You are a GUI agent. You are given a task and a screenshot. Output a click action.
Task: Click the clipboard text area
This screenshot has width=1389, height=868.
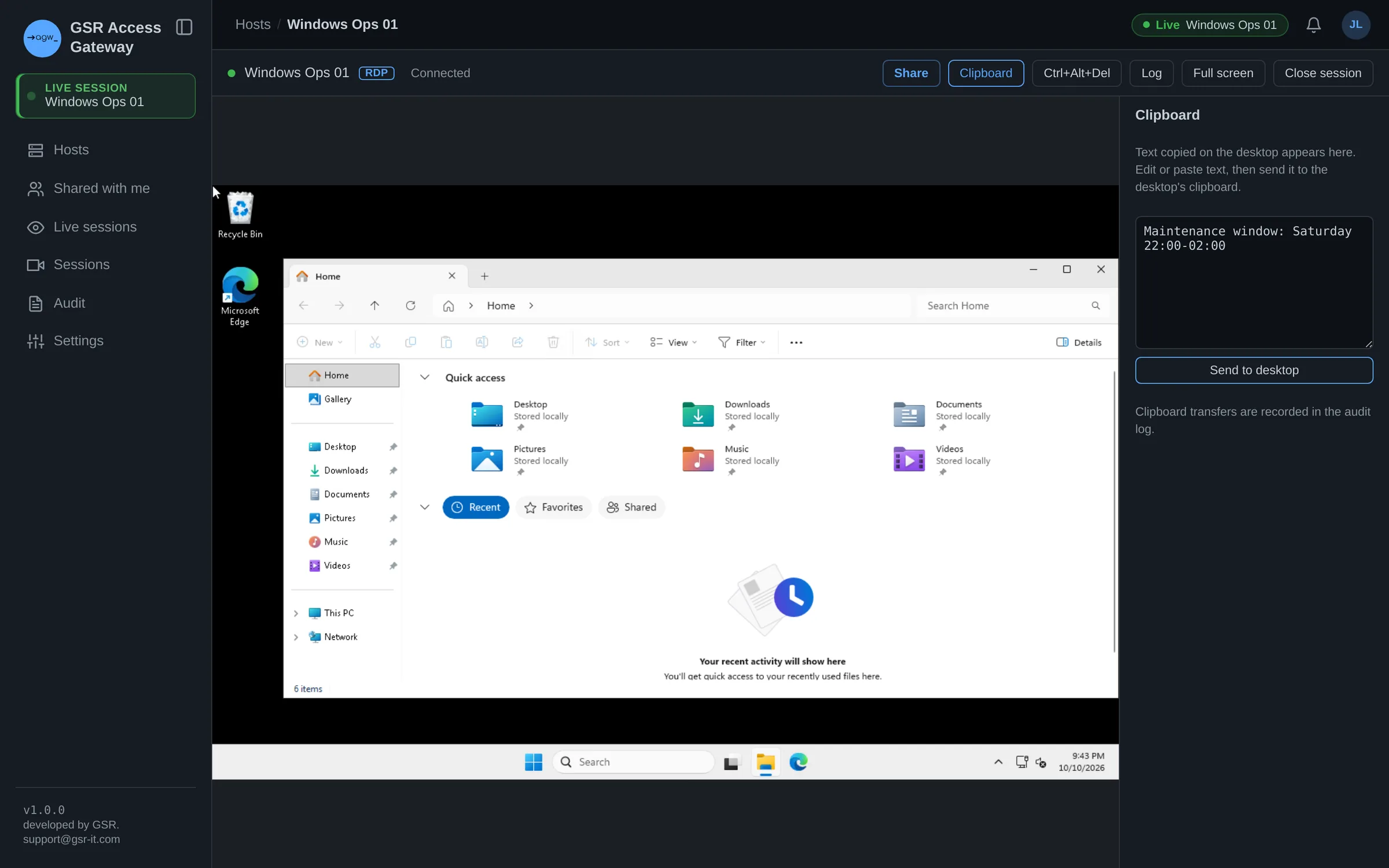click(1254, 282)
